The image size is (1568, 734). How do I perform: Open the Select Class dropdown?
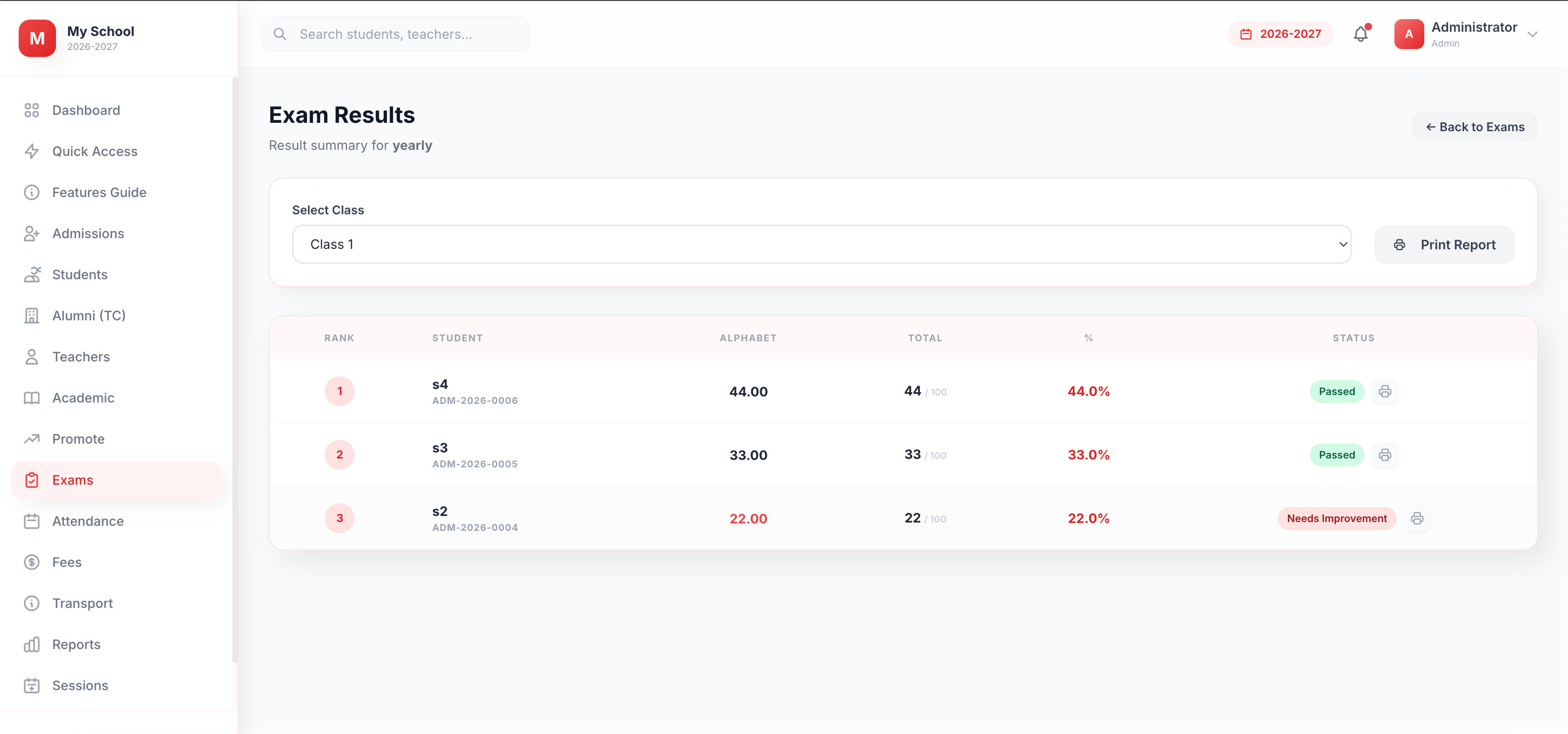(821, 244)
